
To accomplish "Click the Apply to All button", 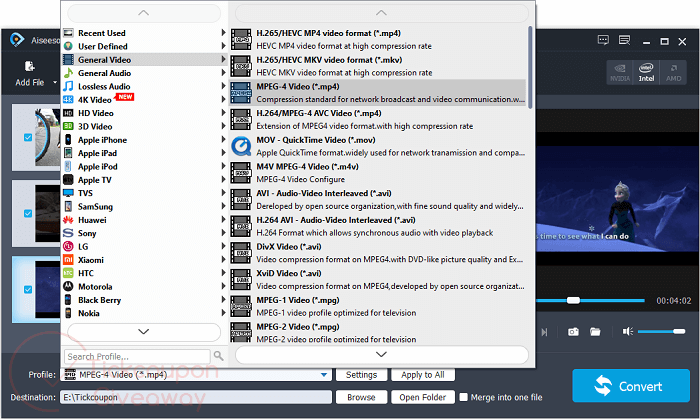I will click(x=423, y=375).
